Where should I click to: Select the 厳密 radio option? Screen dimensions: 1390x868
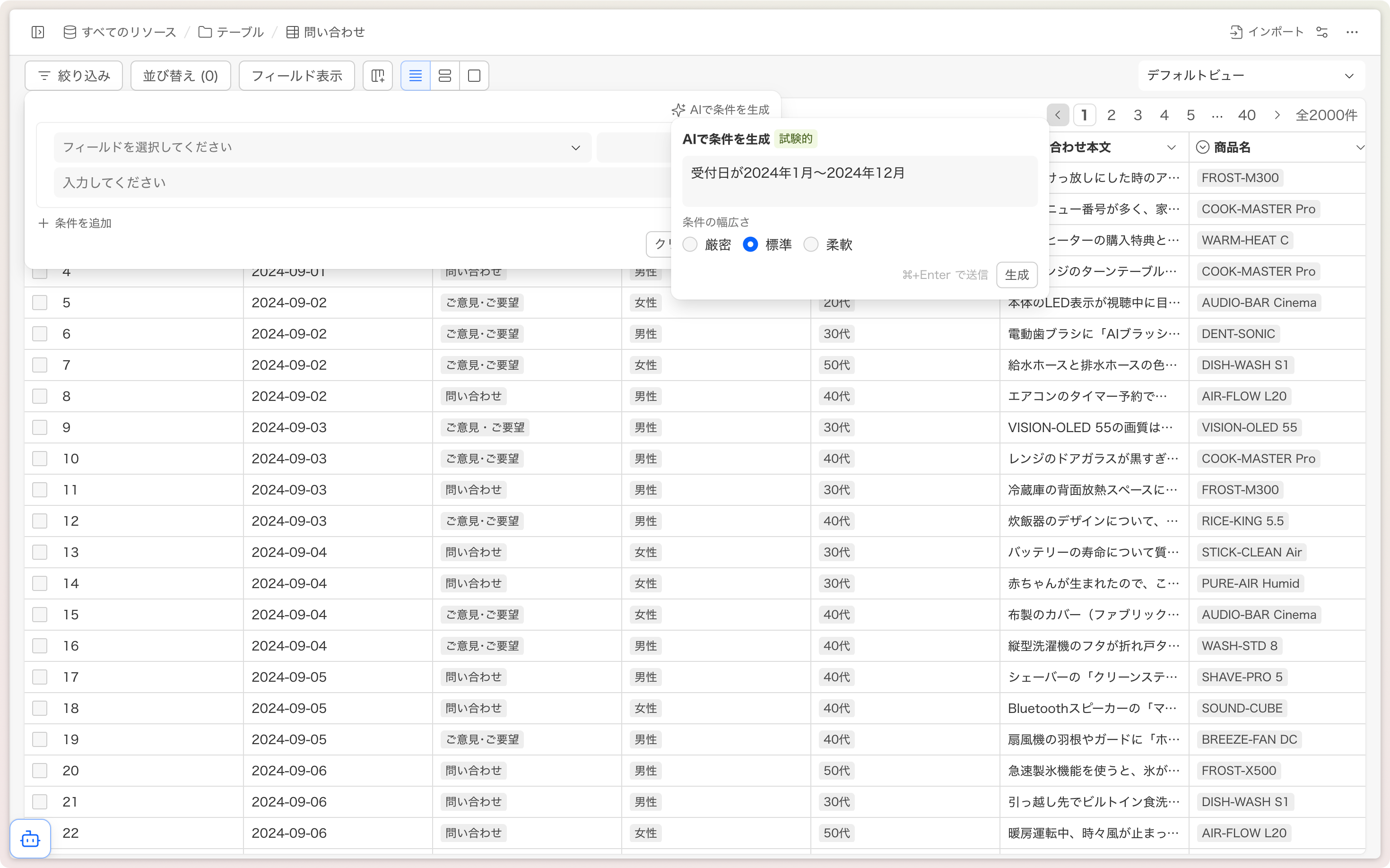[x=690, y=244]
